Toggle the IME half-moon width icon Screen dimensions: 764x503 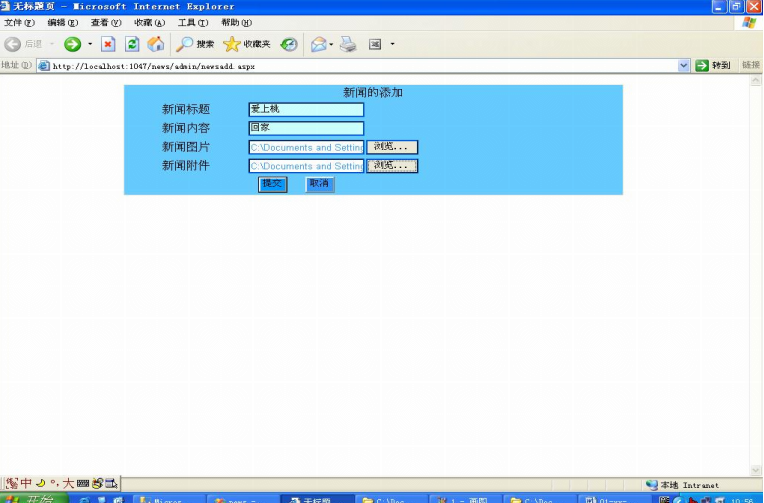(x=40, y=483)
